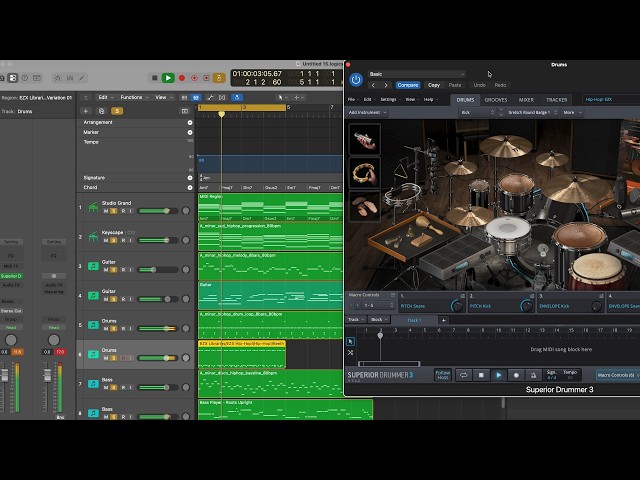Play the Logic project with green play button
This screenshot has width=640, height=480.
[x=168, y=78]
